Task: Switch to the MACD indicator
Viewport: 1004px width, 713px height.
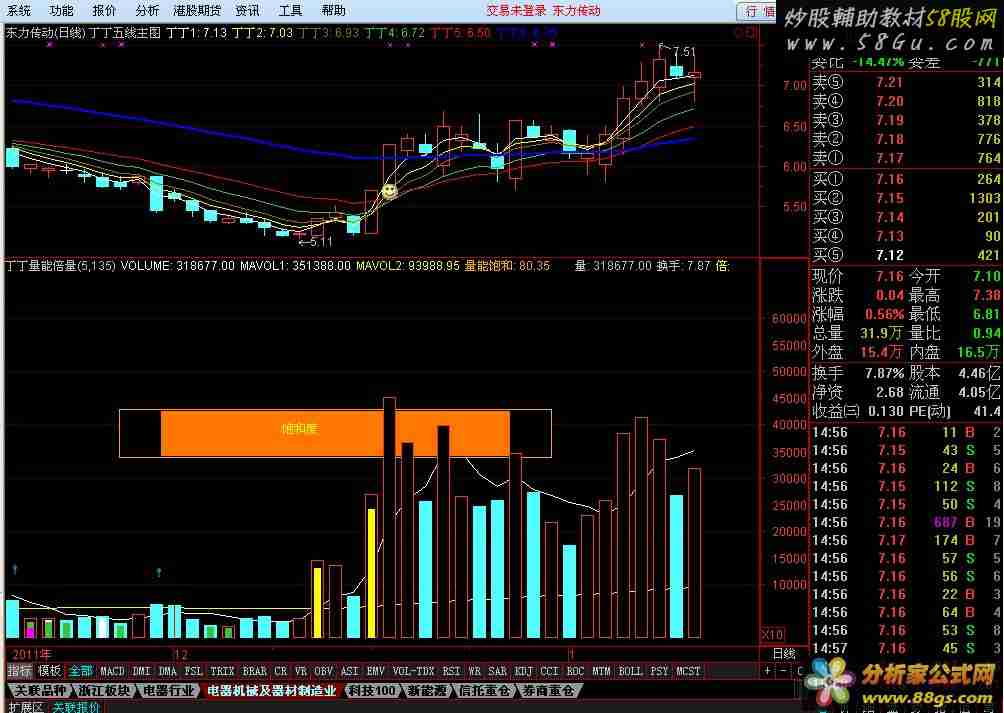Action: [112, 671]
